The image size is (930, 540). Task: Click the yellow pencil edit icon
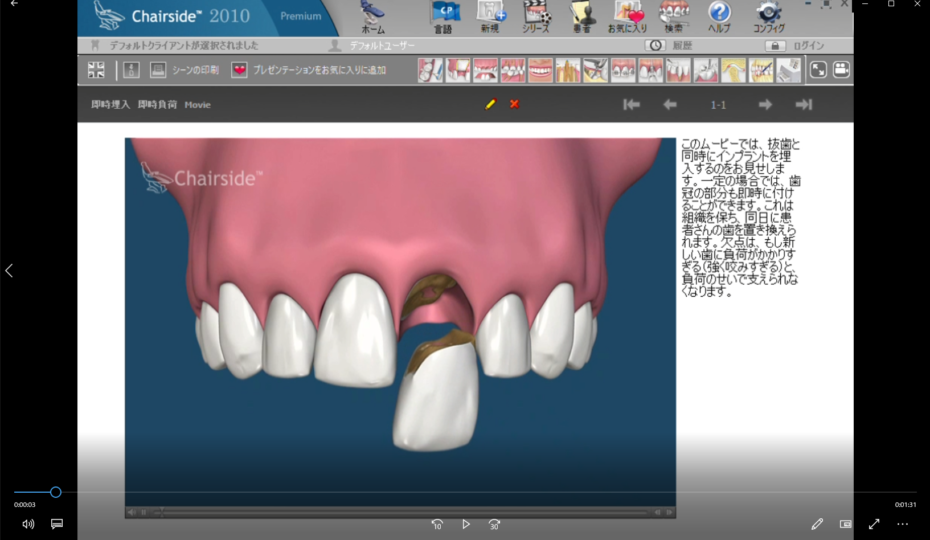[x=491, y=104]
